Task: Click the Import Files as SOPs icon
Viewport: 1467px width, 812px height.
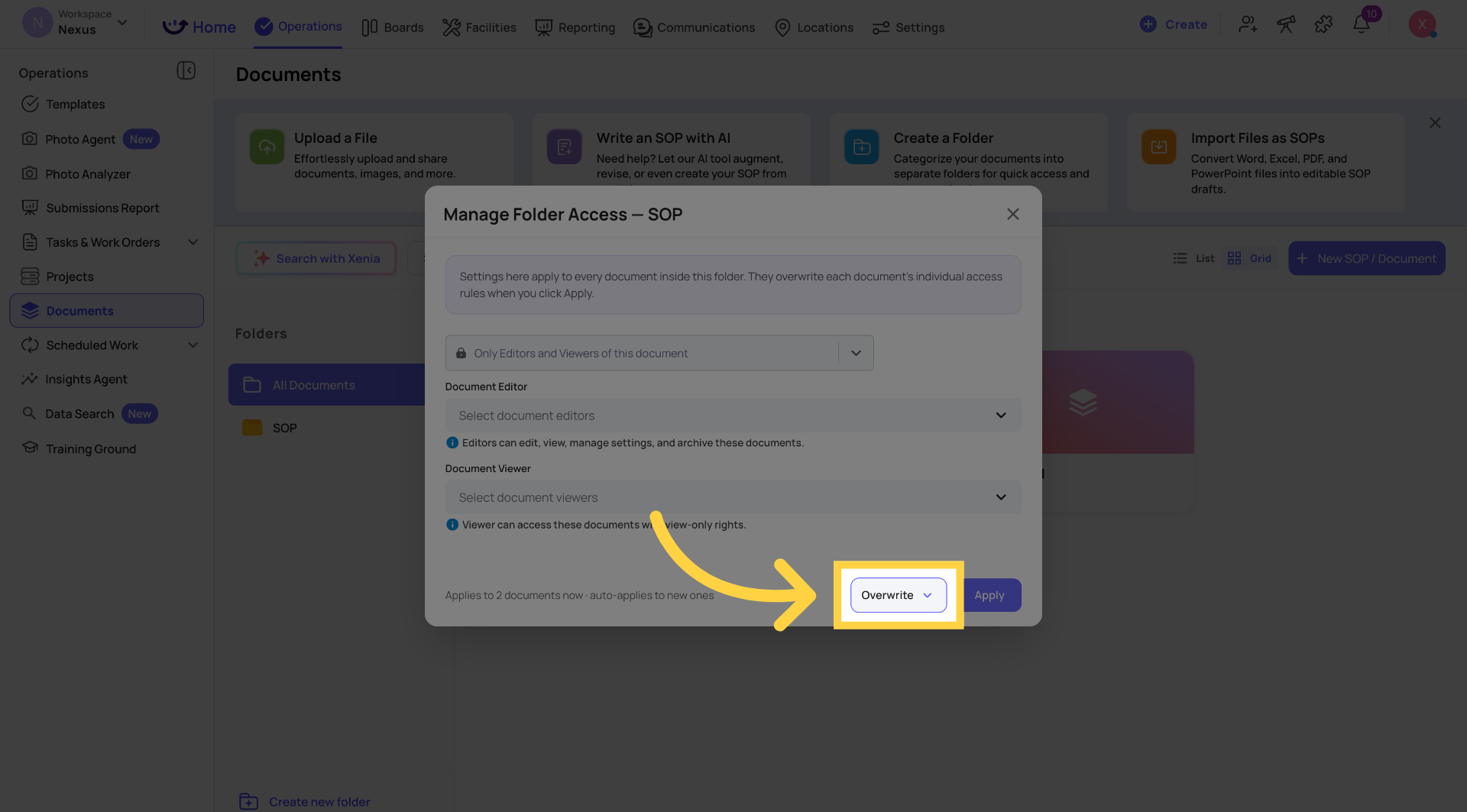Action: 1158,147
